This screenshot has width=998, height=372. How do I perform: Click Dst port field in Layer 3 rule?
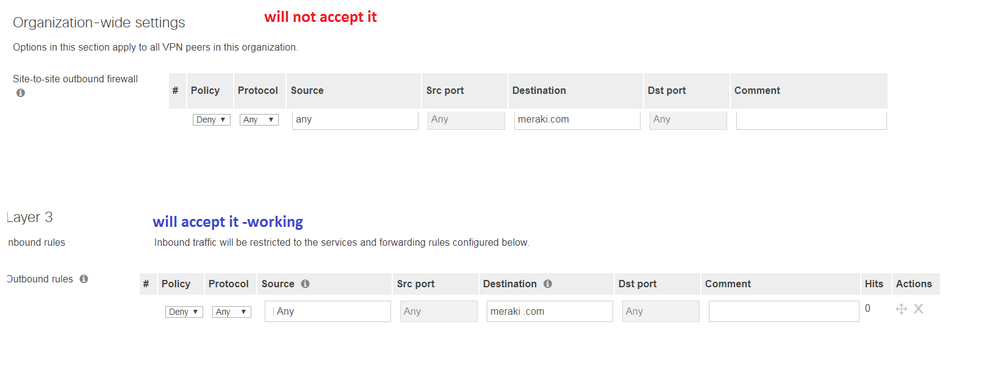(x=661, y=311)
